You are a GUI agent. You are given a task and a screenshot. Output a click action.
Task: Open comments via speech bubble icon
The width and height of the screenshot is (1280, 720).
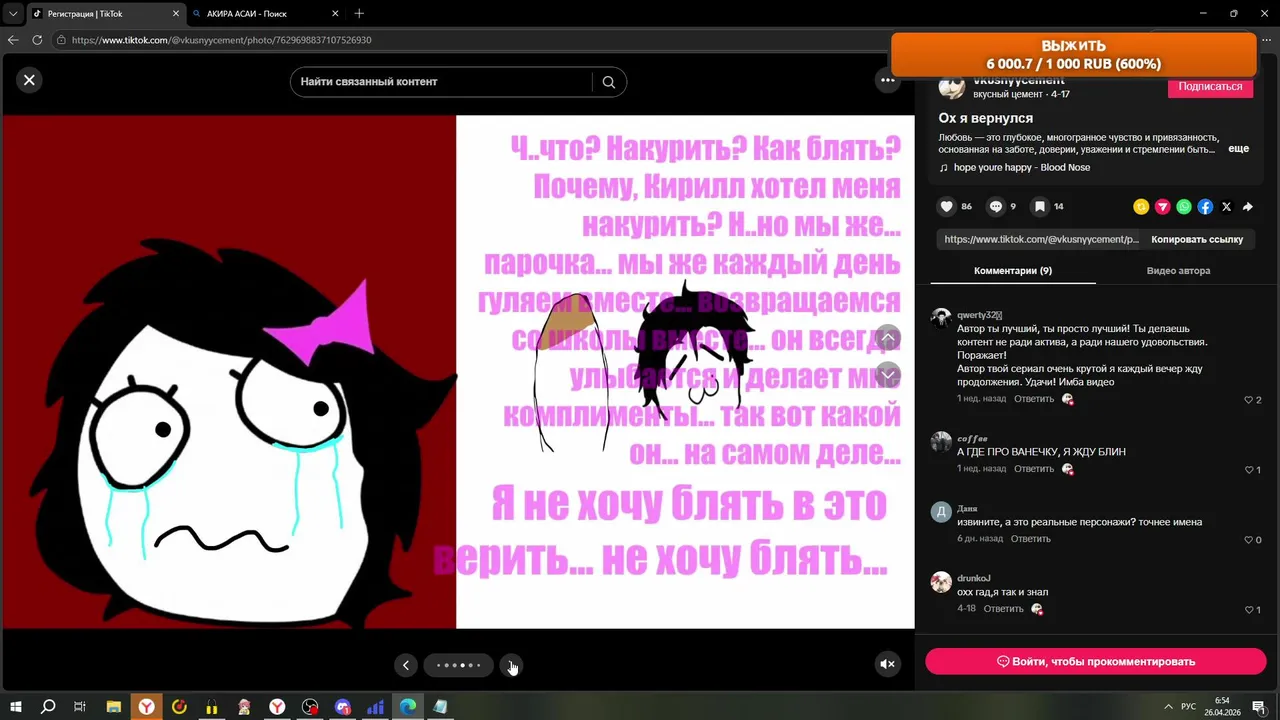pos(996,206)
